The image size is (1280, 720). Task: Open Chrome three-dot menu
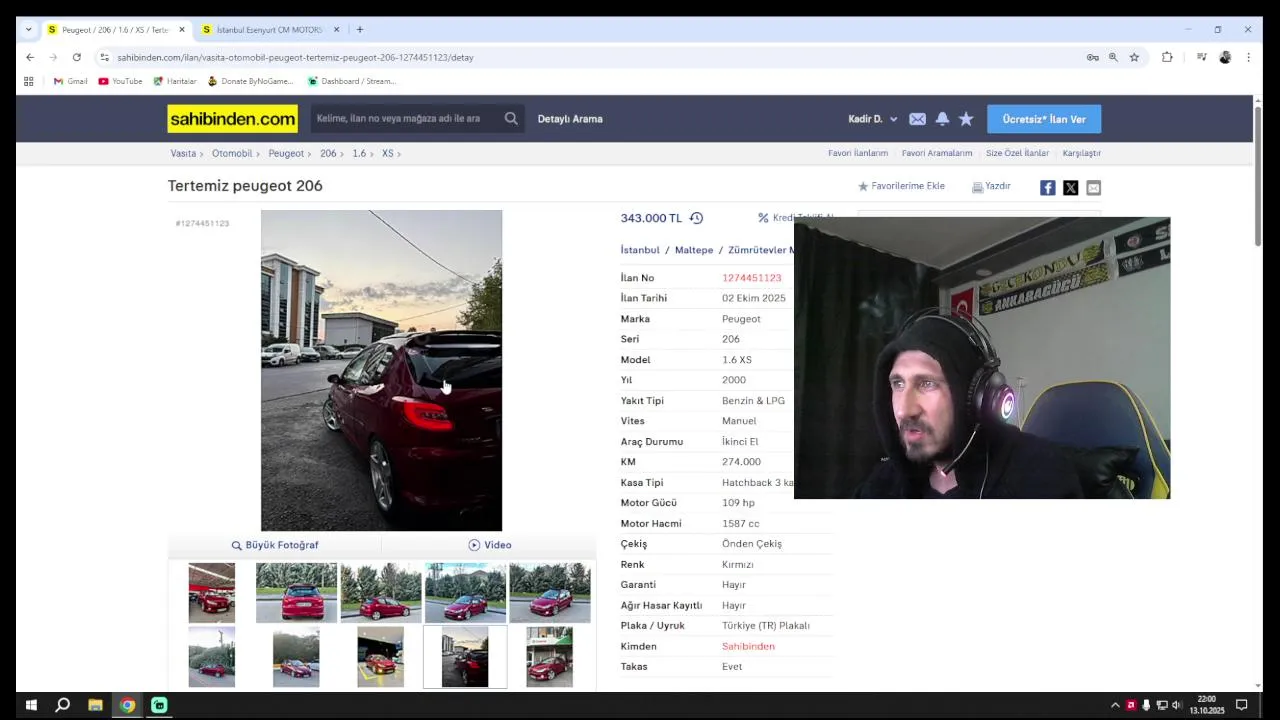(x=1248, y=57)
